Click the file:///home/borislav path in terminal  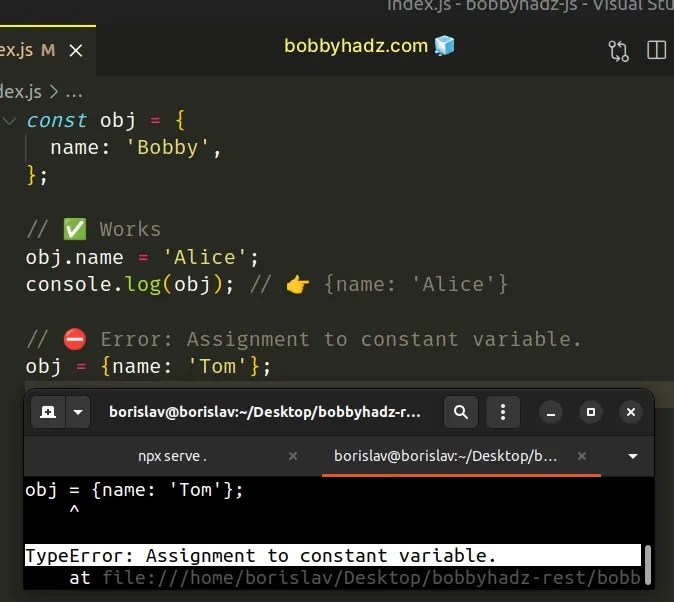371,578
